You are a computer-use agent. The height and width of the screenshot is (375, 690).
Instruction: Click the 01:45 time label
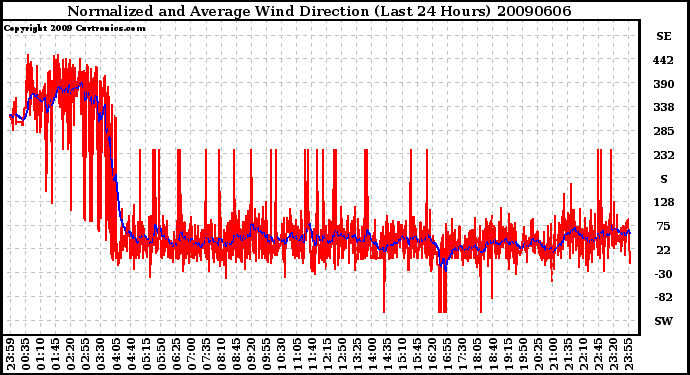(55, 354)
